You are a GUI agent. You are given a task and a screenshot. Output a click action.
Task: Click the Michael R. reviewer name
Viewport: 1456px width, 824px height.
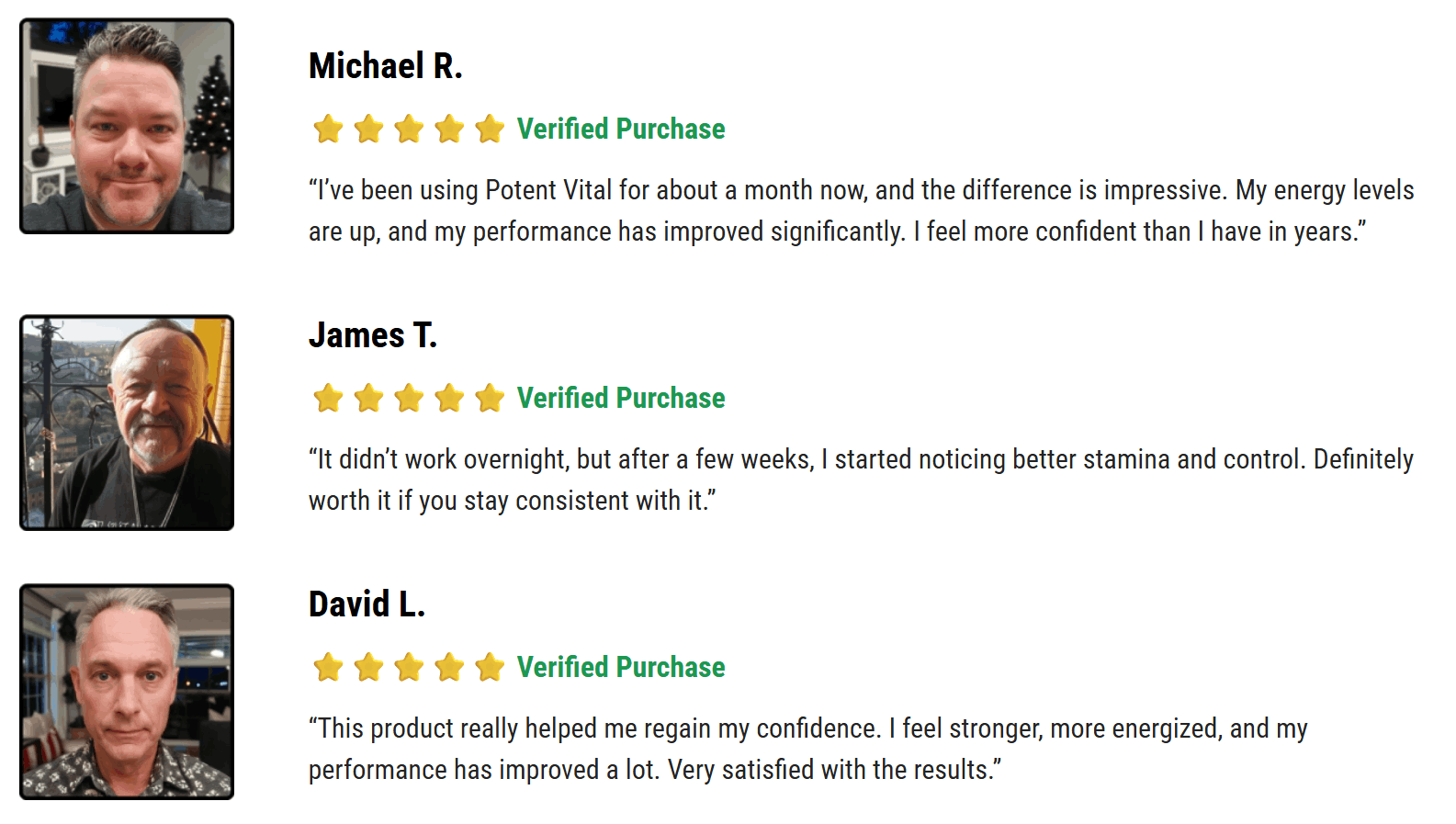(385, 66)
